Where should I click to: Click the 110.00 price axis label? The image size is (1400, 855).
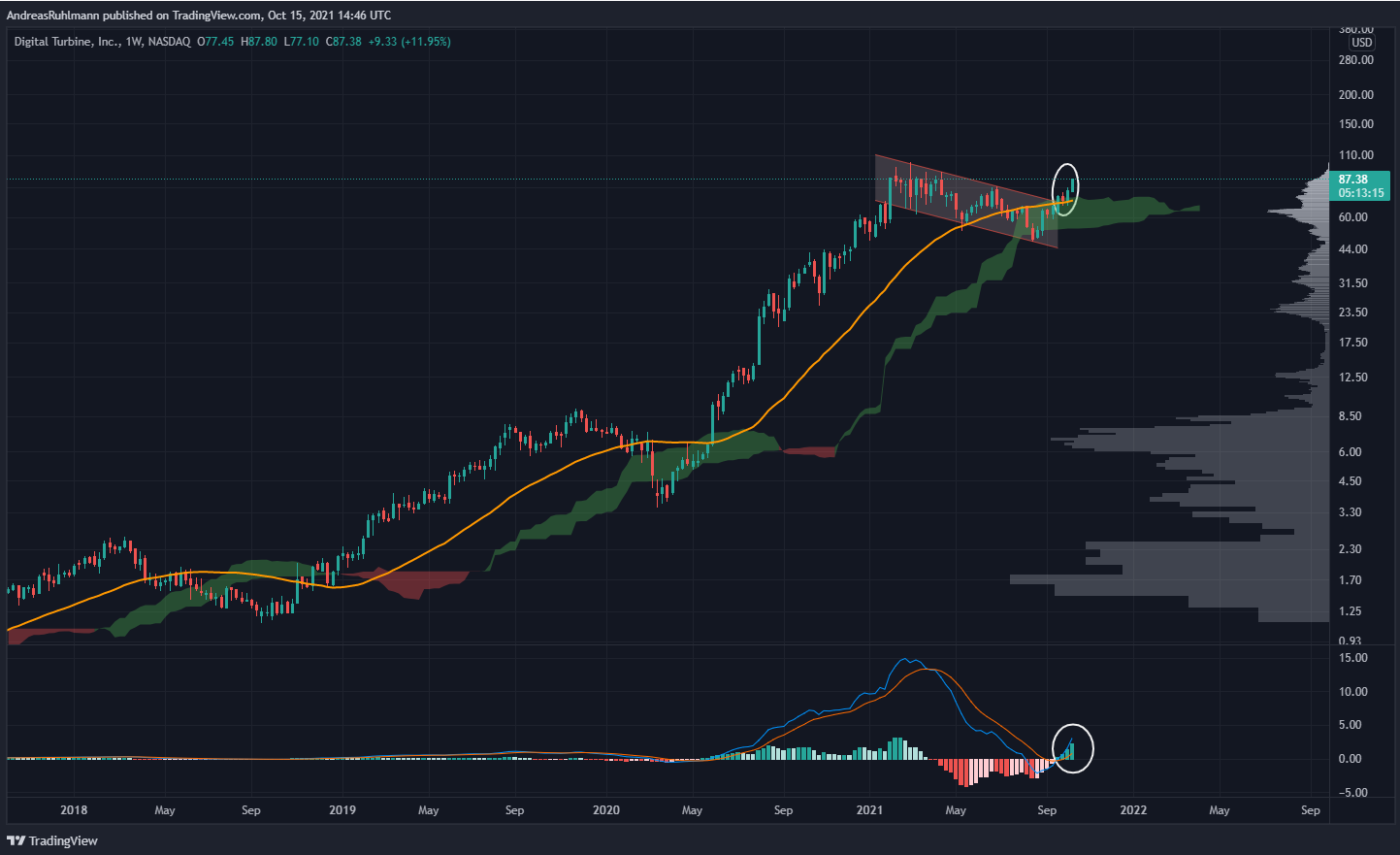coord(1355,155)
